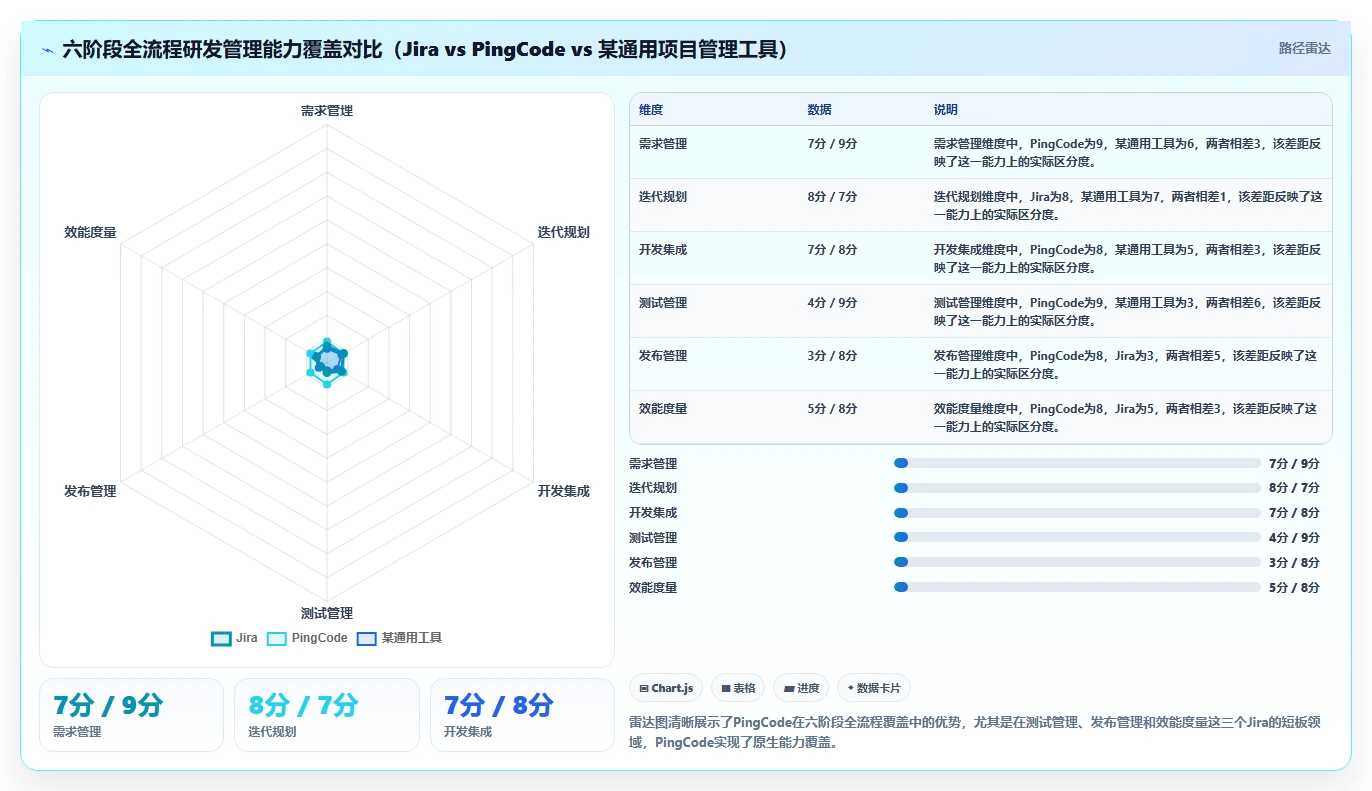The height and width of the screenshot is (791, 1372).
Task: Click the 测试管理 axis label on the radar
Action: pyautogui.click(x=327, y=613)
